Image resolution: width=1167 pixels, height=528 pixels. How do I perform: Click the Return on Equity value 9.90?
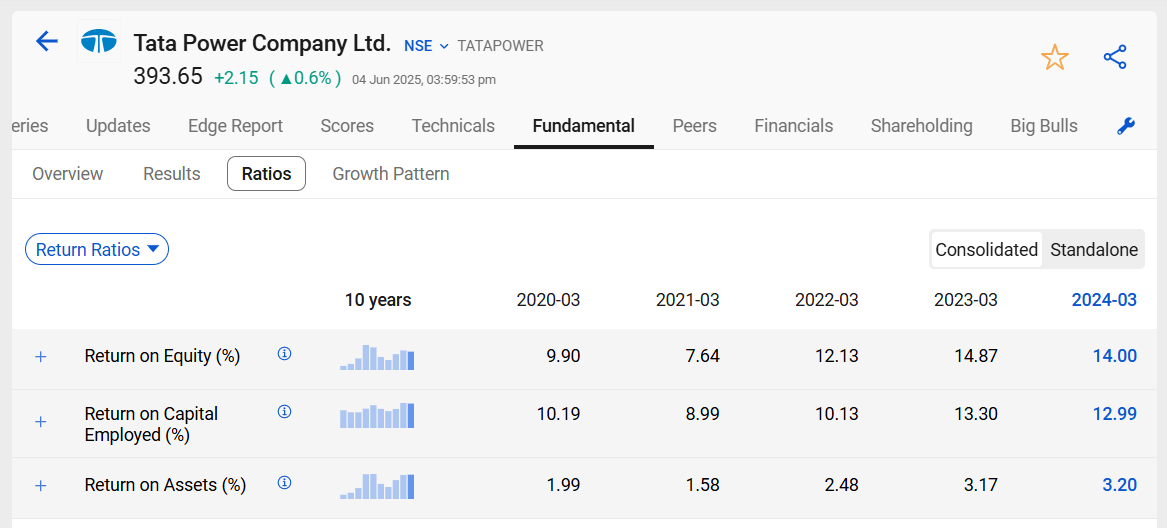[x=563, y=356]
